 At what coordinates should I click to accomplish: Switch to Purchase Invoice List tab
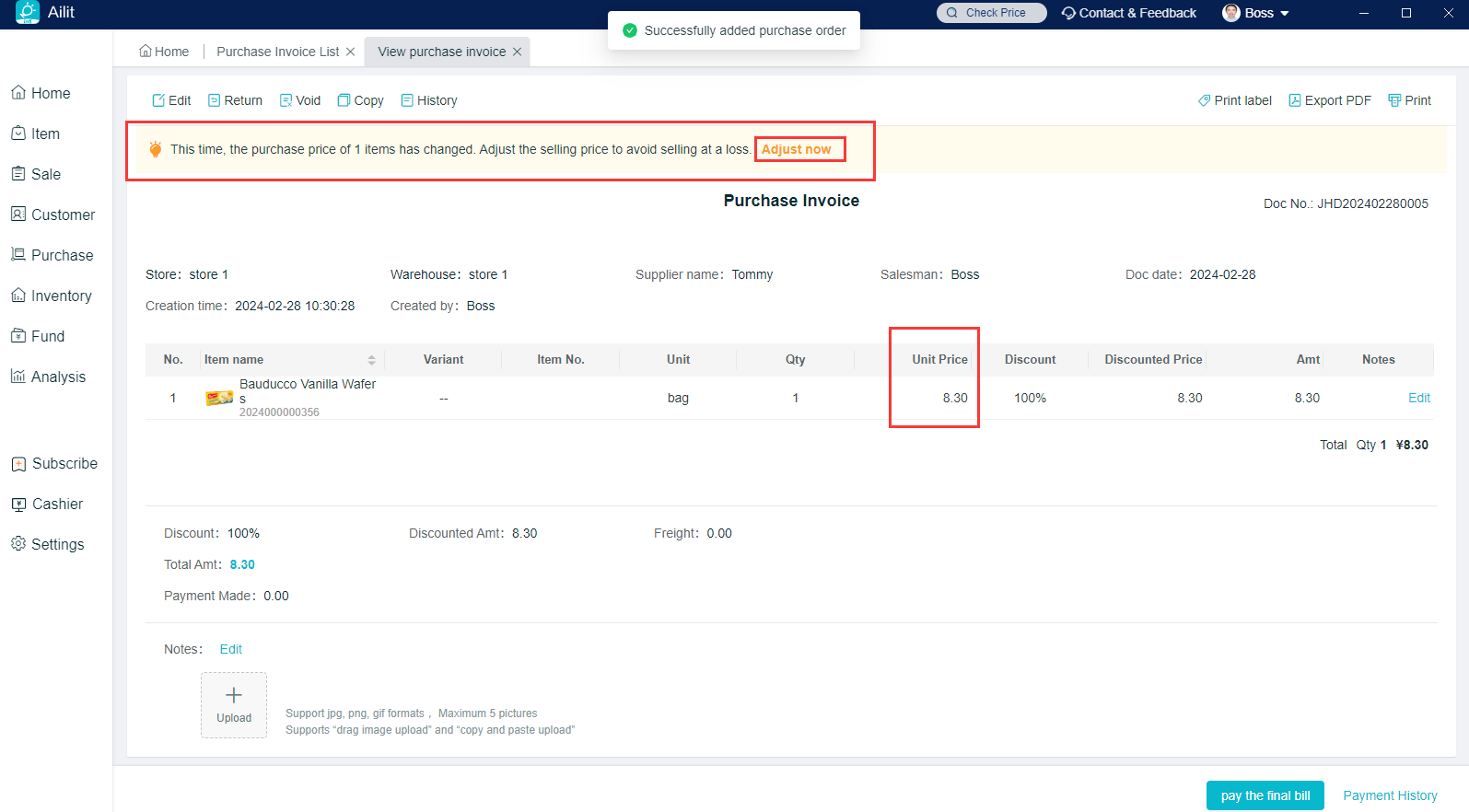[277, 52]
